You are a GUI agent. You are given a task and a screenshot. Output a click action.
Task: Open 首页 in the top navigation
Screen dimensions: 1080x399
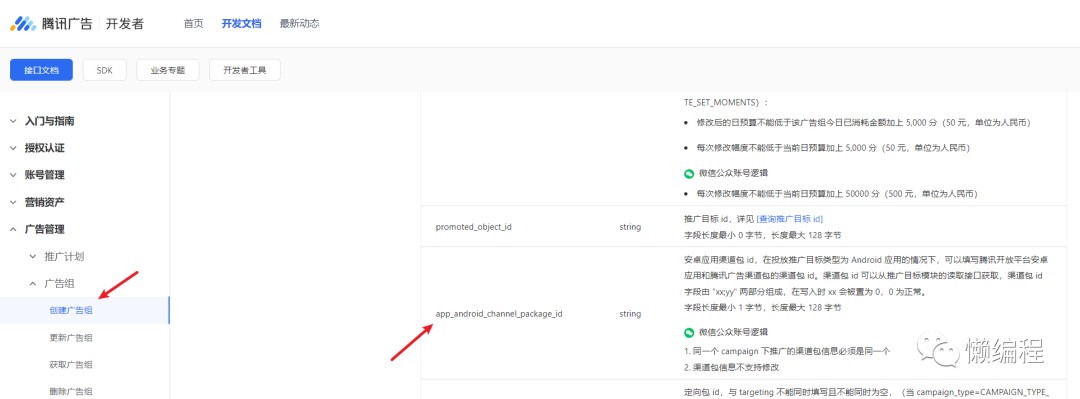point(194,23)
